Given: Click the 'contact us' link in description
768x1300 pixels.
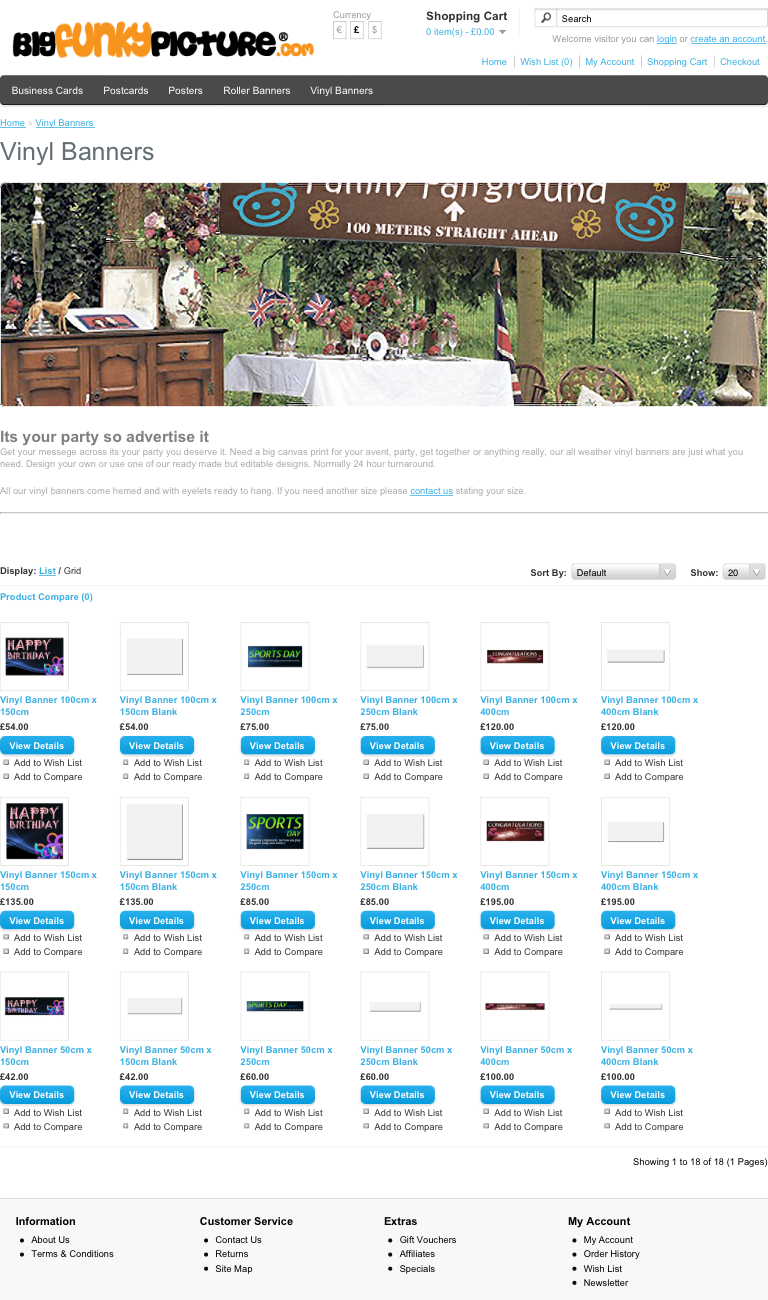Looking at the screenshot, I should [x=431, y=491].
